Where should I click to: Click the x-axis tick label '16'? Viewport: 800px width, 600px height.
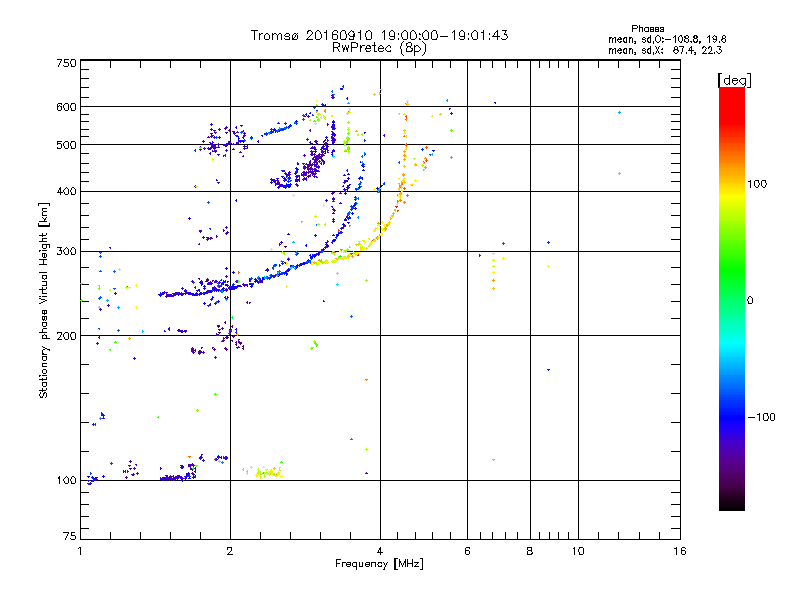[680, 551]
